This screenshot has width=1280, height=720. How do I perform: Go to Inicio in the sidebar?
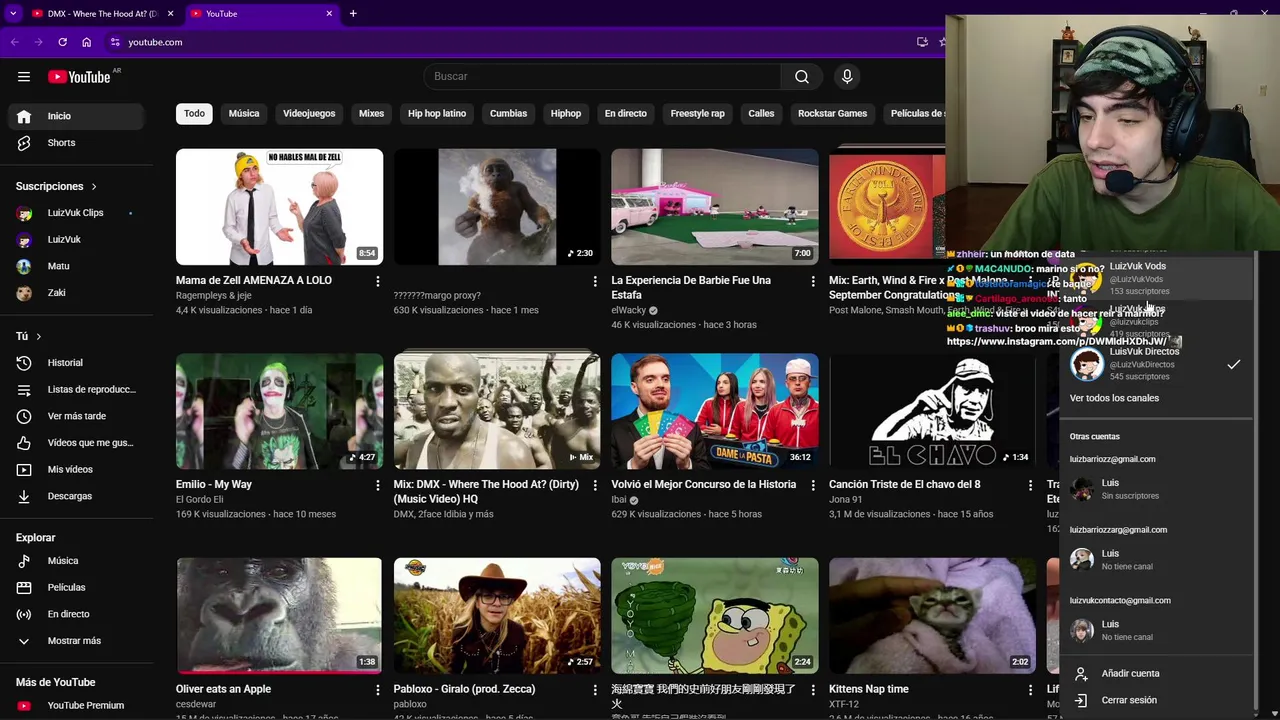(x=76, y=116)
